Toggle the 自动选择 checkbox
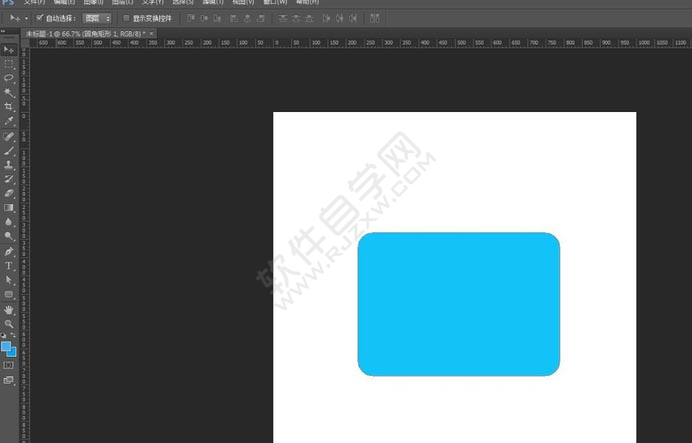Image resolution: width=692 pixels, height=443 pixels. click(40, 18)
